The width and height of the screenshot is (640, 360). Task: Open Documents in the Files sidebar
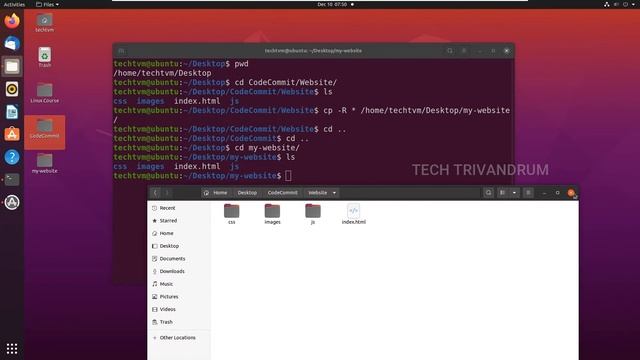point(179,258)
